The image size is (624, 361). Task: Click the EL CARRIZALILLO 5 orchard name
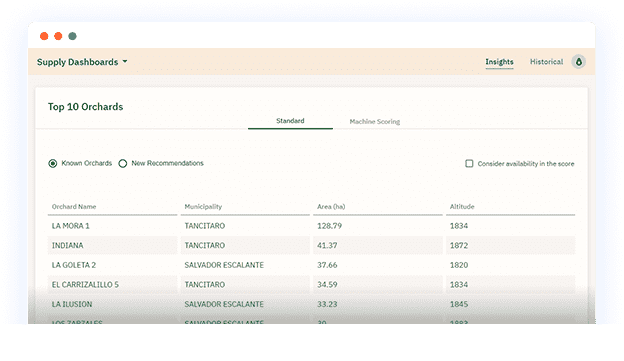point(85,285)
